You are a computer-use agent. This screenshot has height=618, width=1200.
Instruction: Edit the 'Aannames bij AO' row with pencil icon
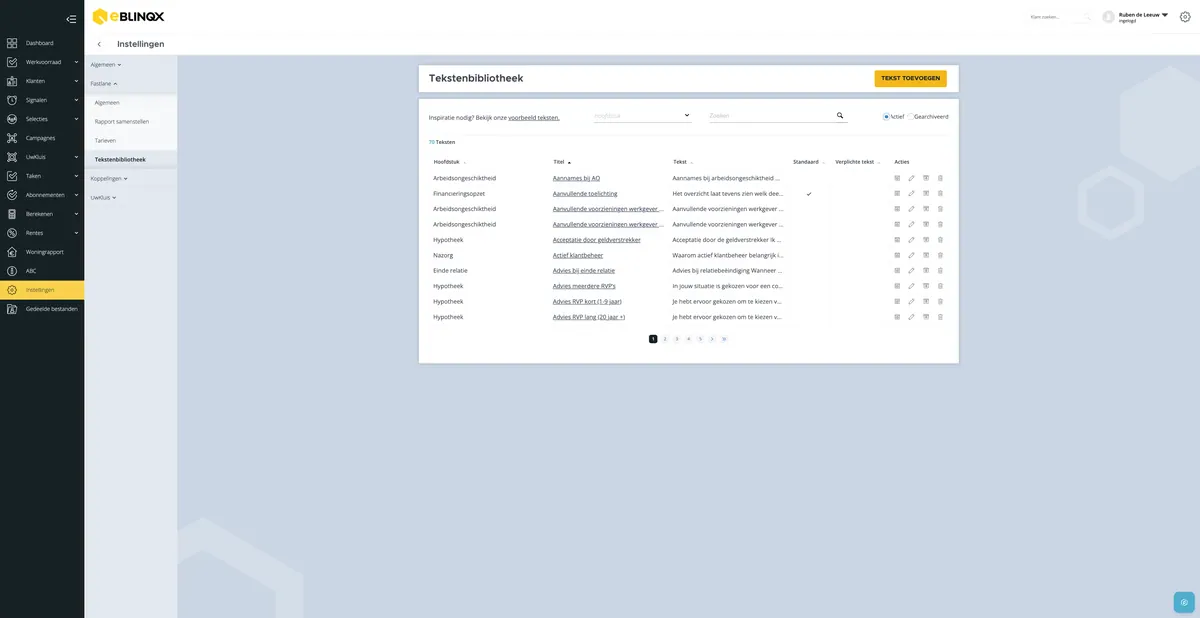911,178
